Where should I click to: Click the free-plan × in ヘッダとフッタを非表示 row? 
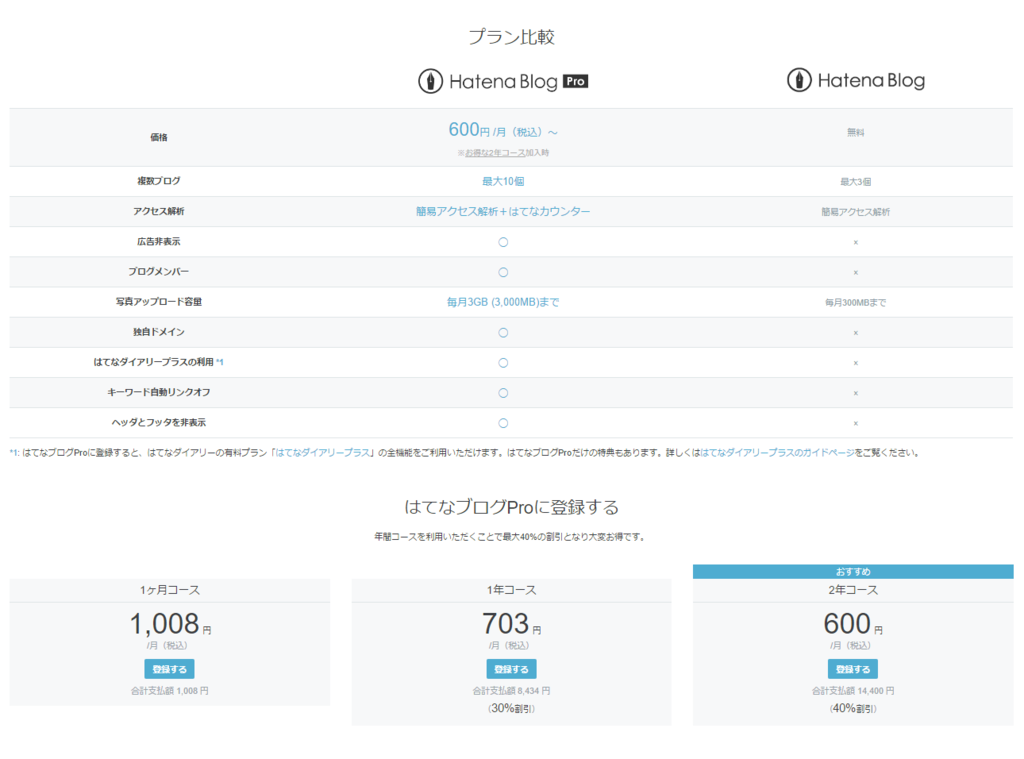(x=856, y=423)
